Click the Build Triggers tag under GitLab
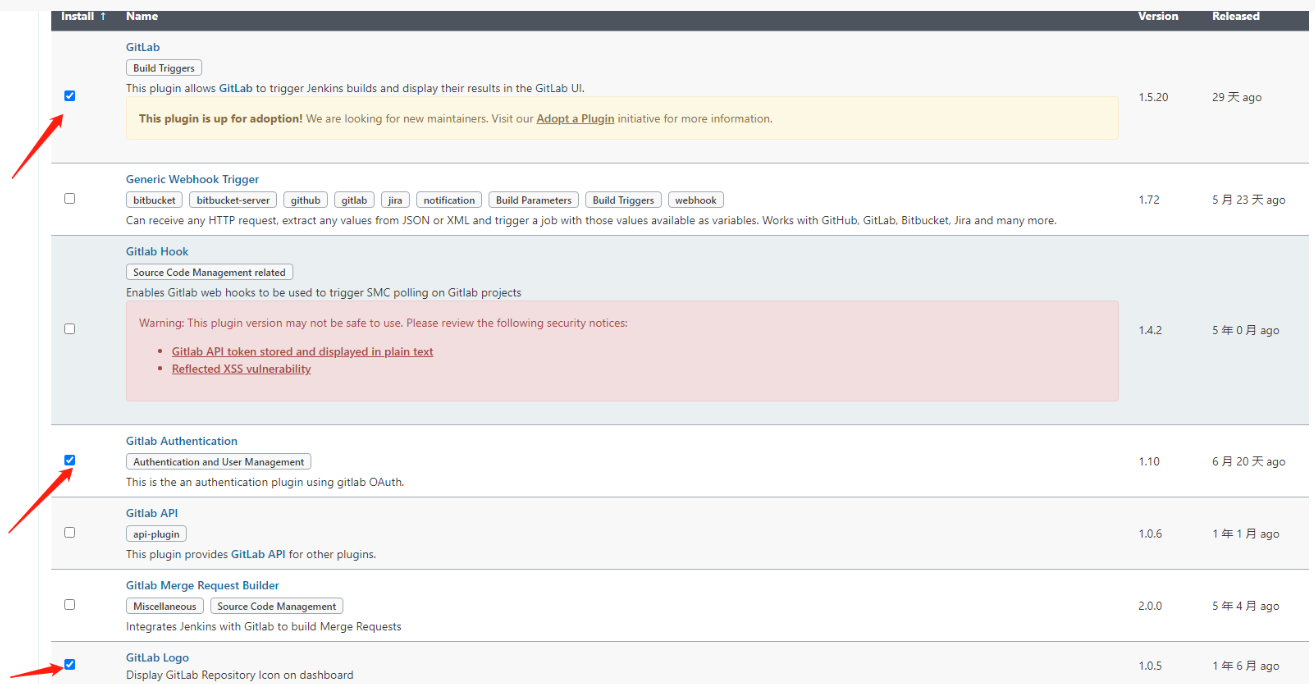Image resolution: width=1315 pixels, height=684 pixels. pyautogui.click(x=164, y=68)
